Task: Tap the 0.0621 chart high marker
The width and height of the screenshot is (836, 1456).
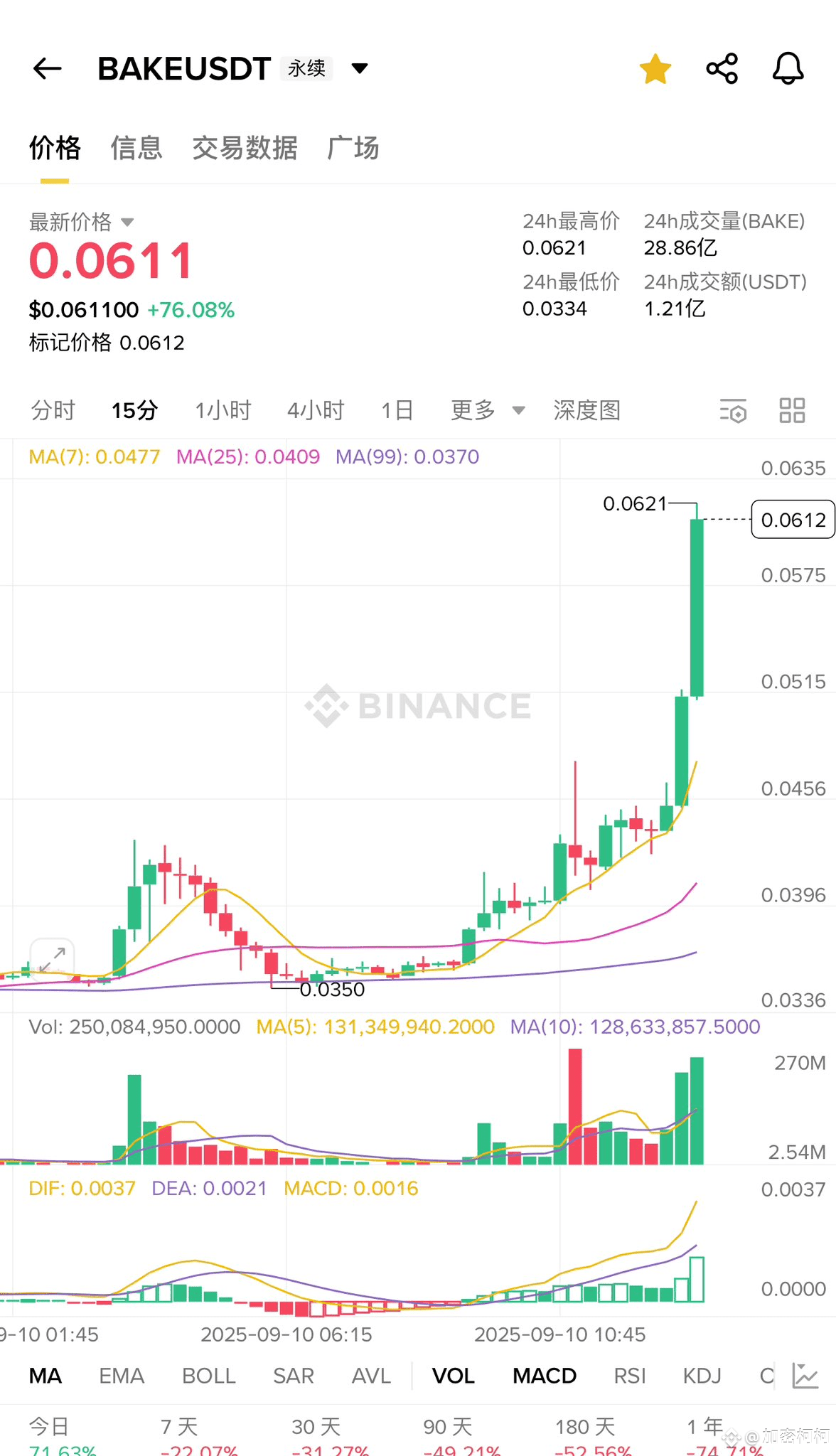Action: point(635,503)
